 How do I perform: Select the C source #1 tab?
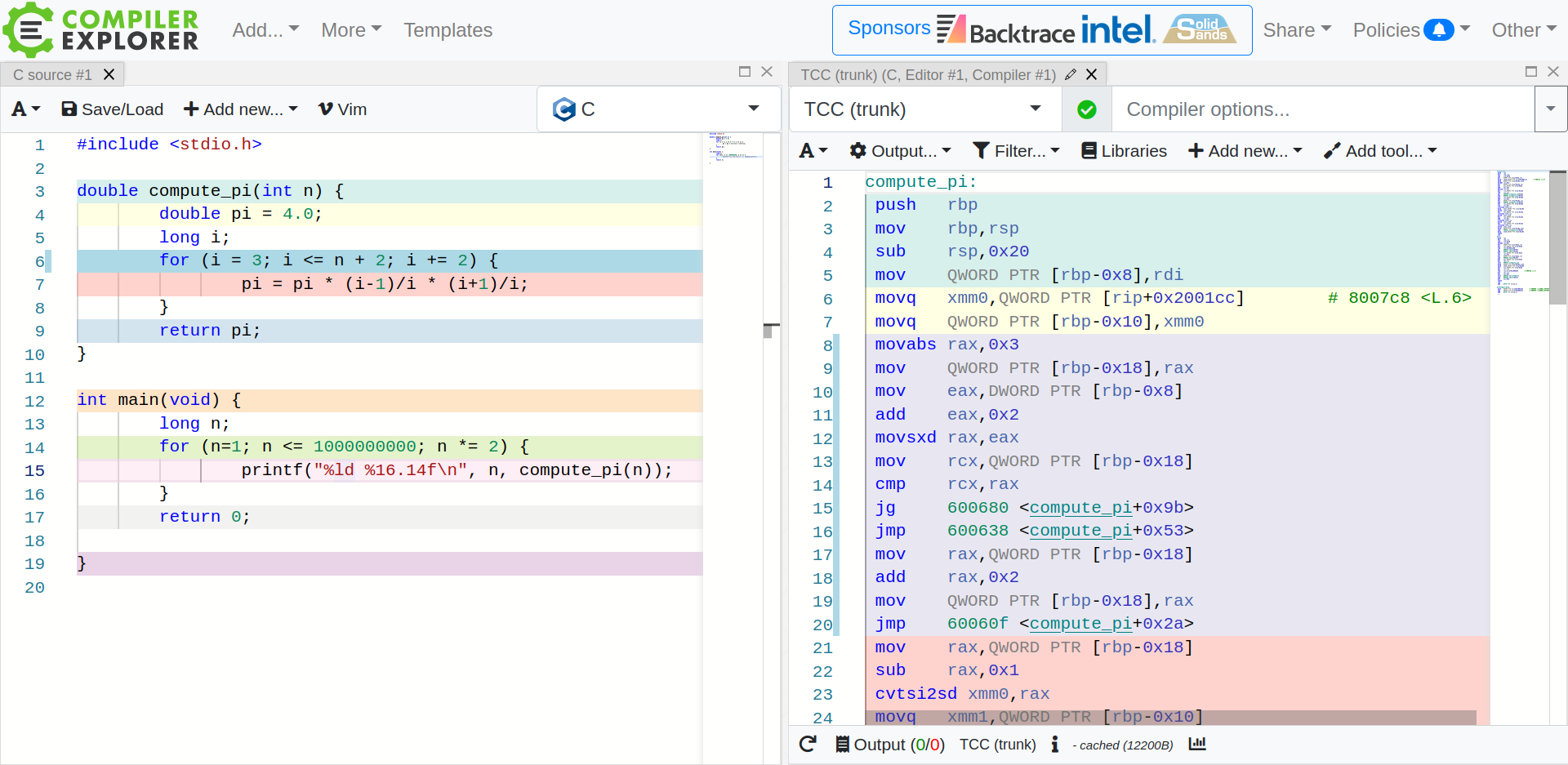[52, 74]
